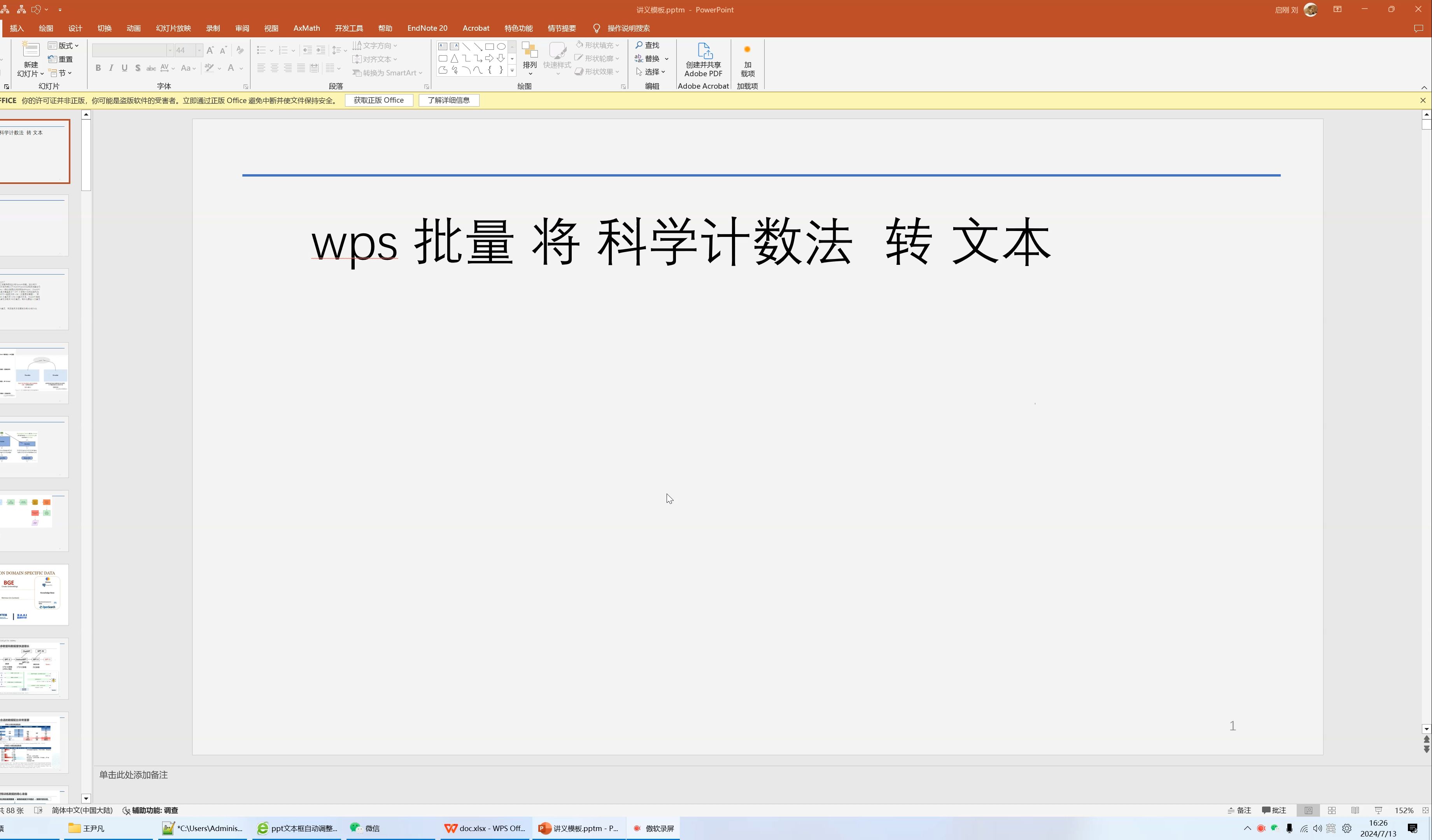Switch to reading view icon

[1355, 810]
